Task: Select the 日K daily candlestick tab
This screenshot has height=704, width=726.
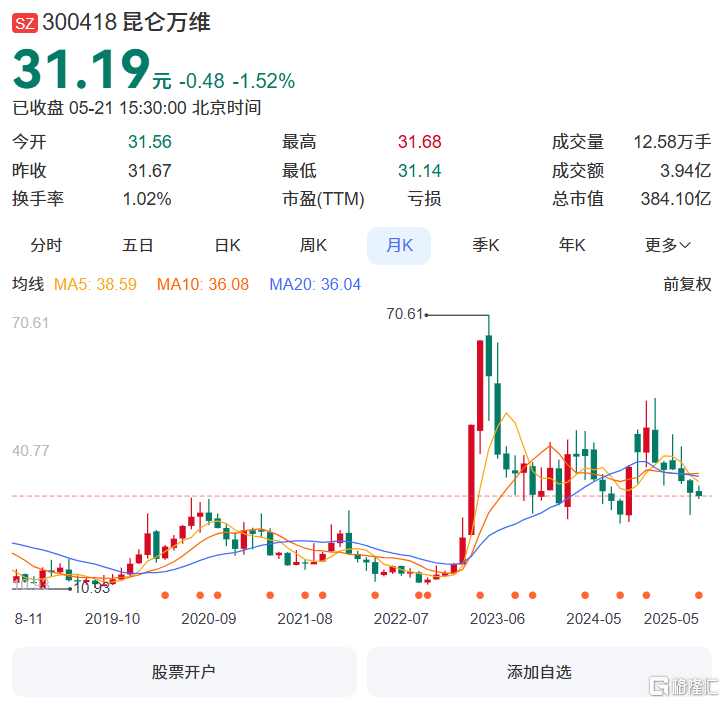Action: (x=227, y=245)
